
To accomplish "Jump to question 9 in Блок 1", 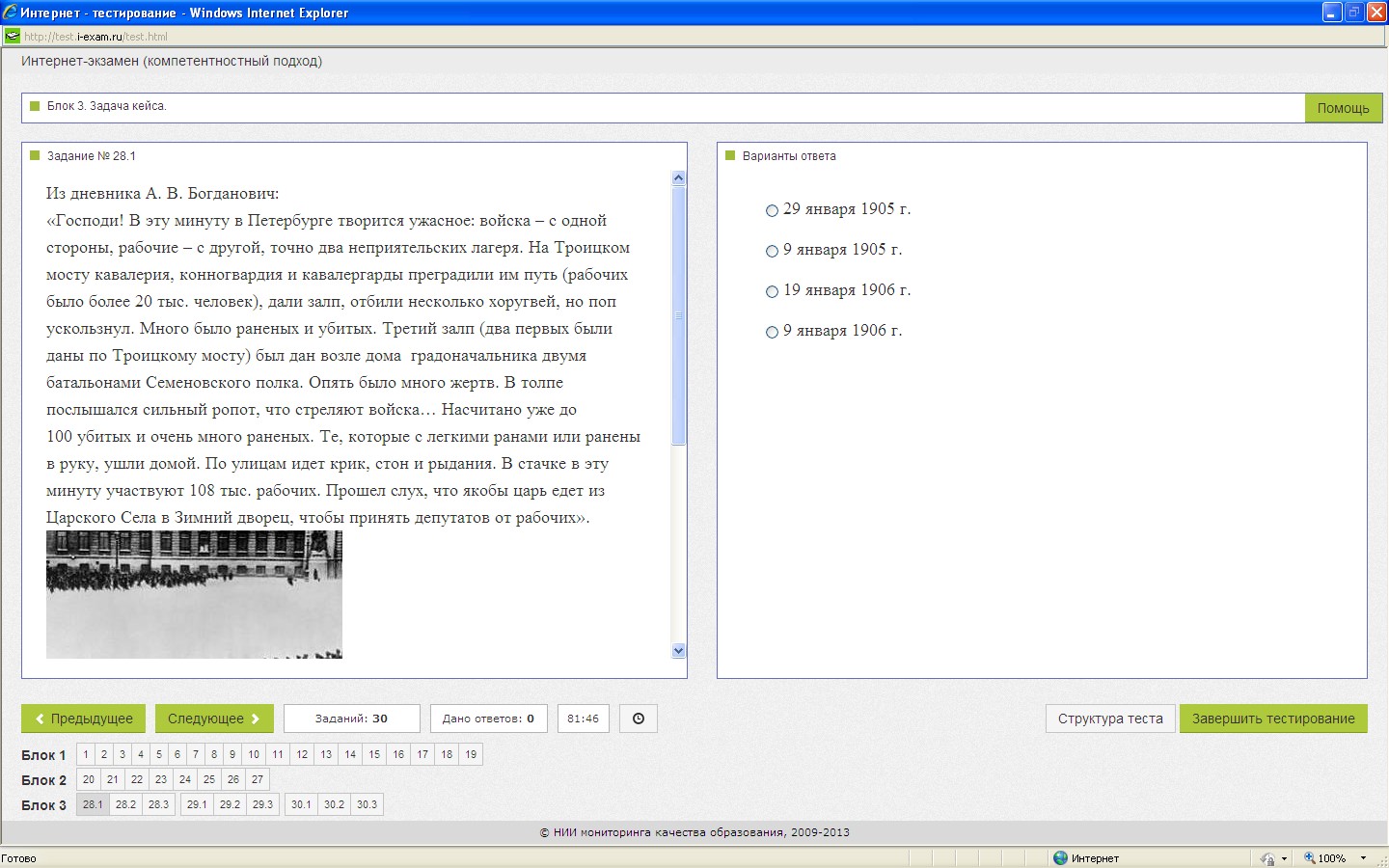I will pos(232,754).
